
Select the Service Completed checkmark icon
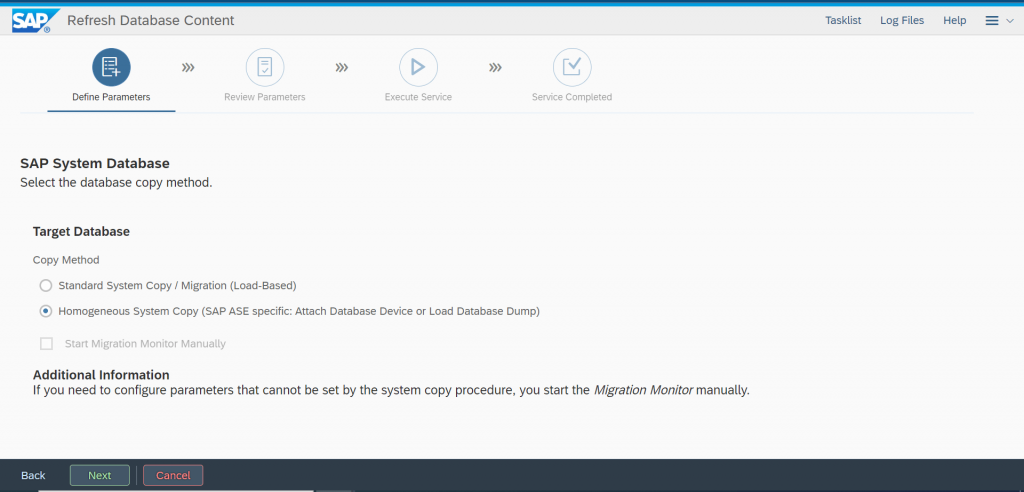click(571, 67)
